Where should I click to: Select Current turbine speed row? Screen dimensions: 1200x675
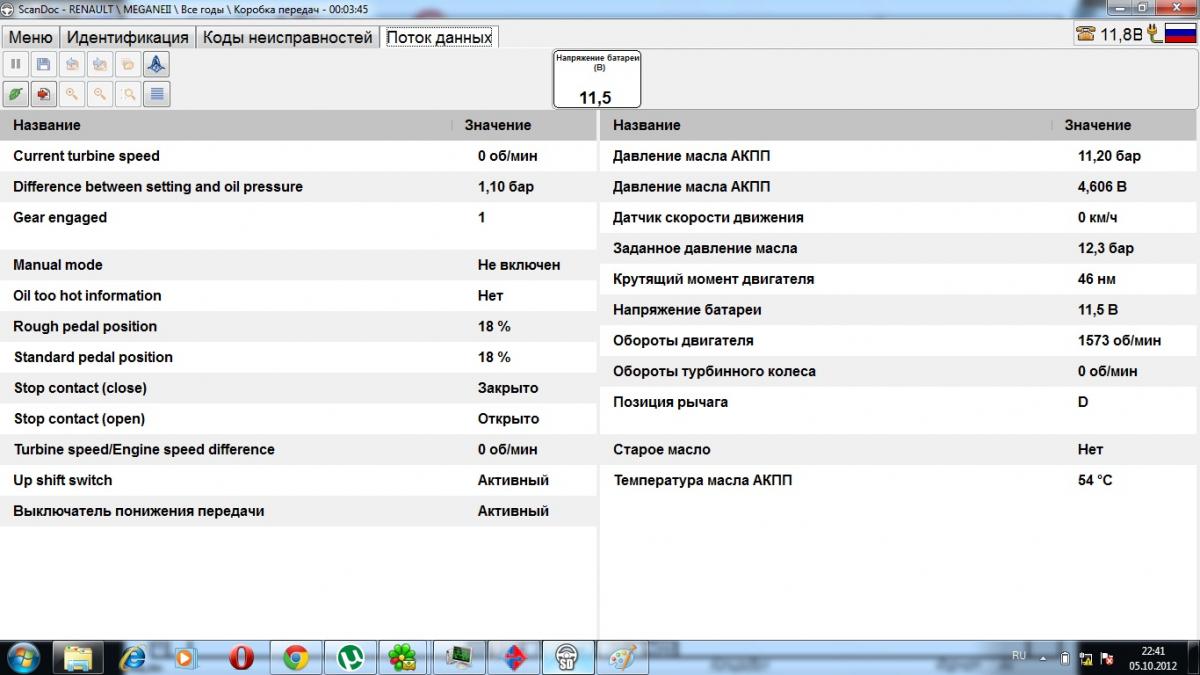pos(299,156)
